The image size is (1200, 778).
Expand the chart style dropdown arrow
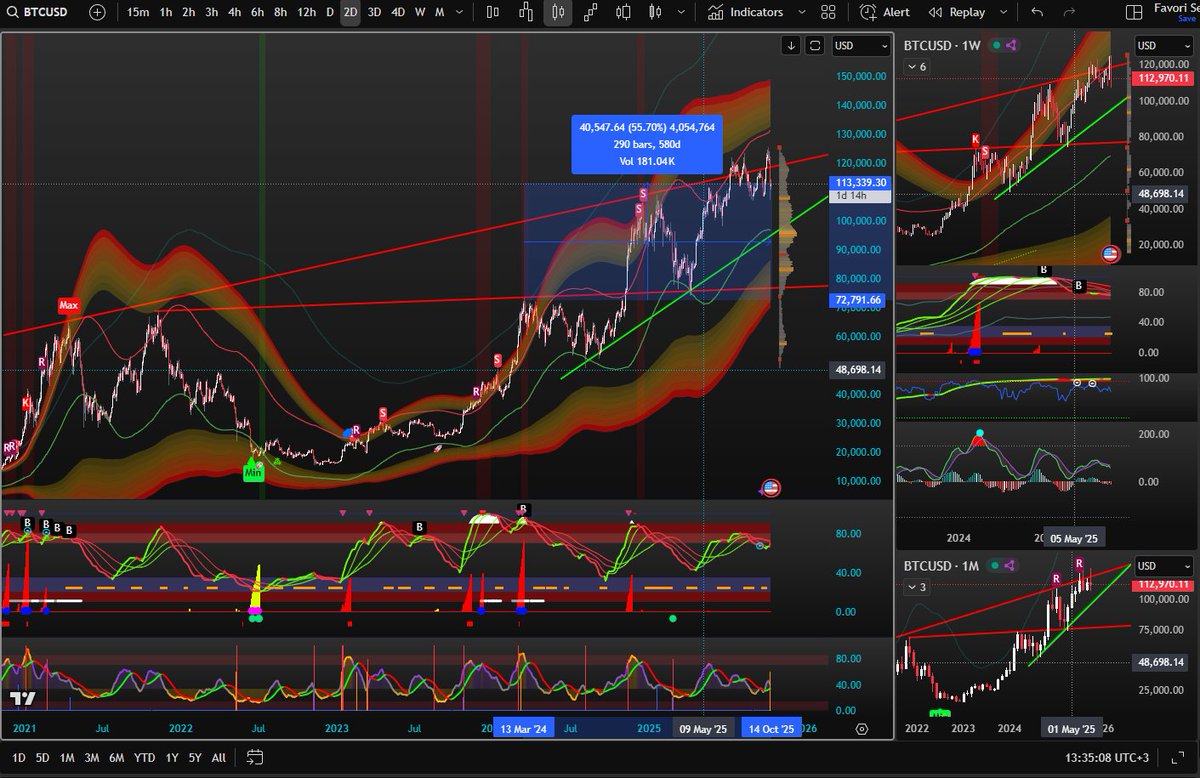680,12
